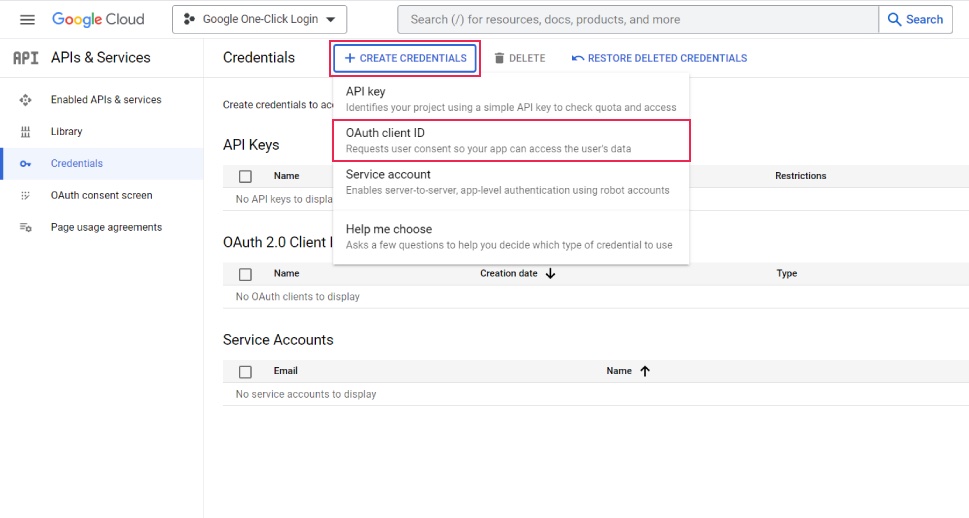Sort by Creation date down arrow

point(551,273)
